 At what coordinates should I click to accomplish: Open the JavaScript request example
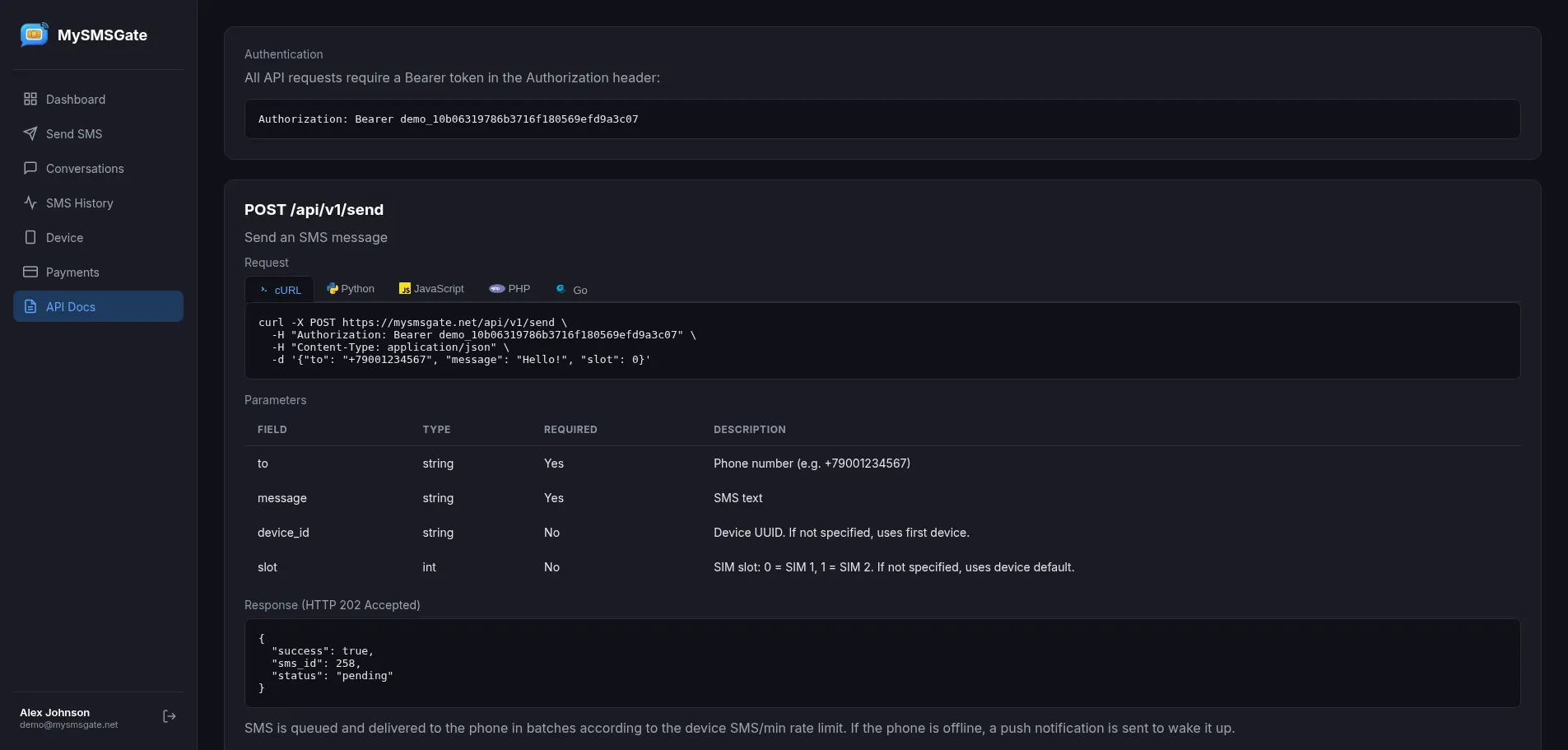pos(431,289)
